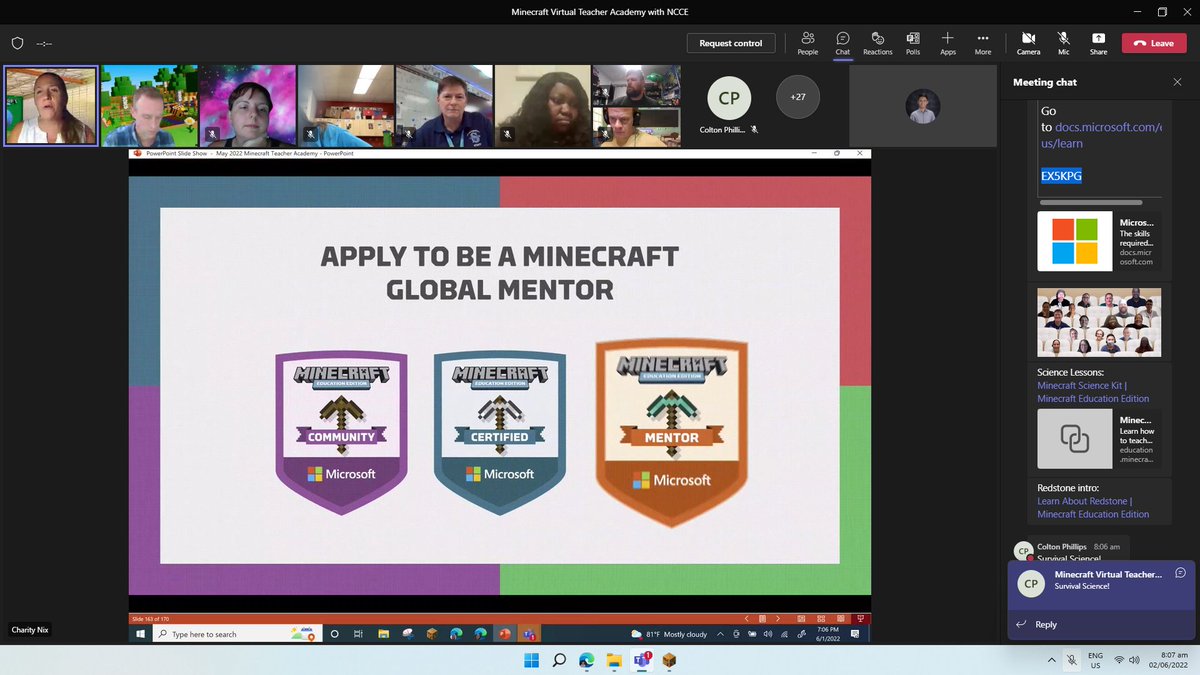Turn on the Camera
Viewport: 1200px width, 675px height.
1028,43
